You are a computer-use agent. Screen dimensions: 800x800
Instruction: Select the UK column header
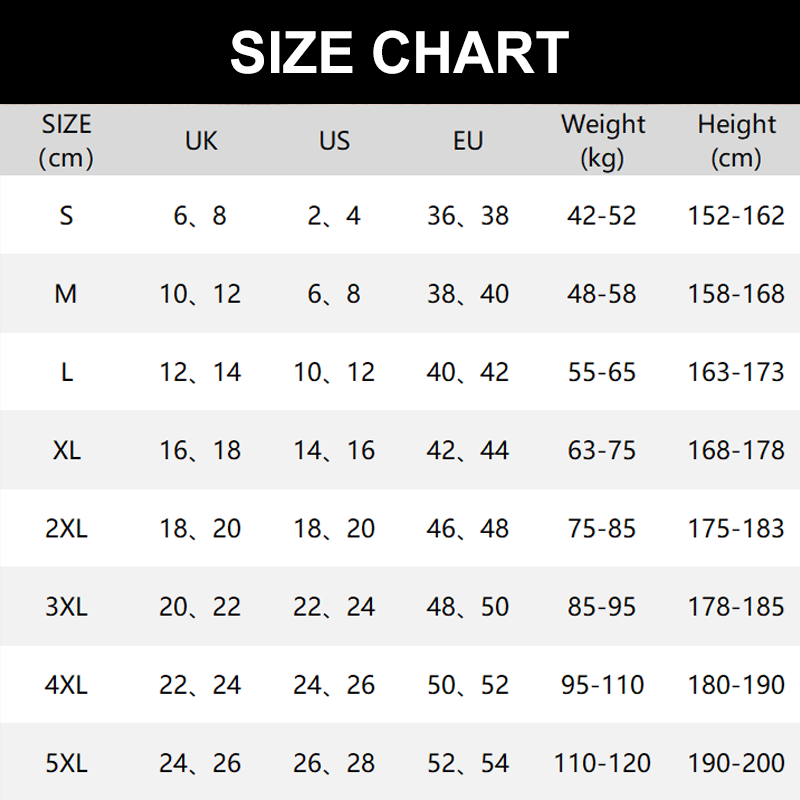[x=201, y=141]
